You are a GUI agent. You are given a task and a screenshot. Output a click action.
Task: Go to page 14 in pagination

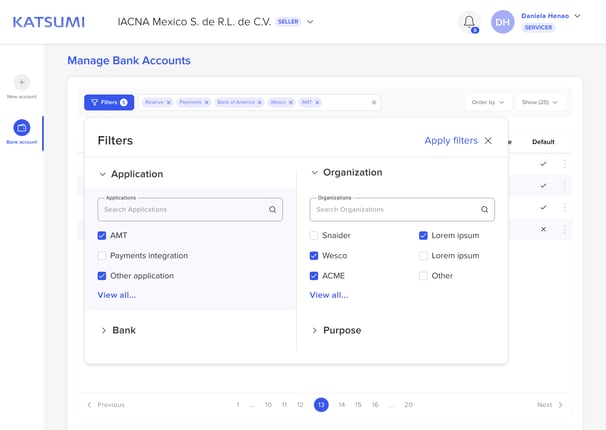click(x=342, y=405)
